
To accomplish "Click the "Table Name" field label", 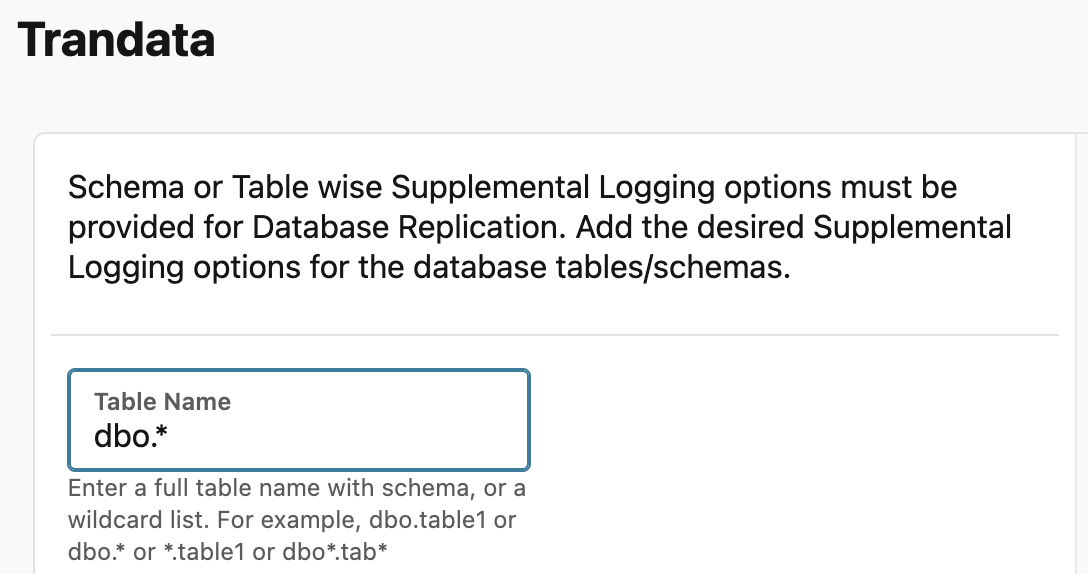I will coord(162,402).
